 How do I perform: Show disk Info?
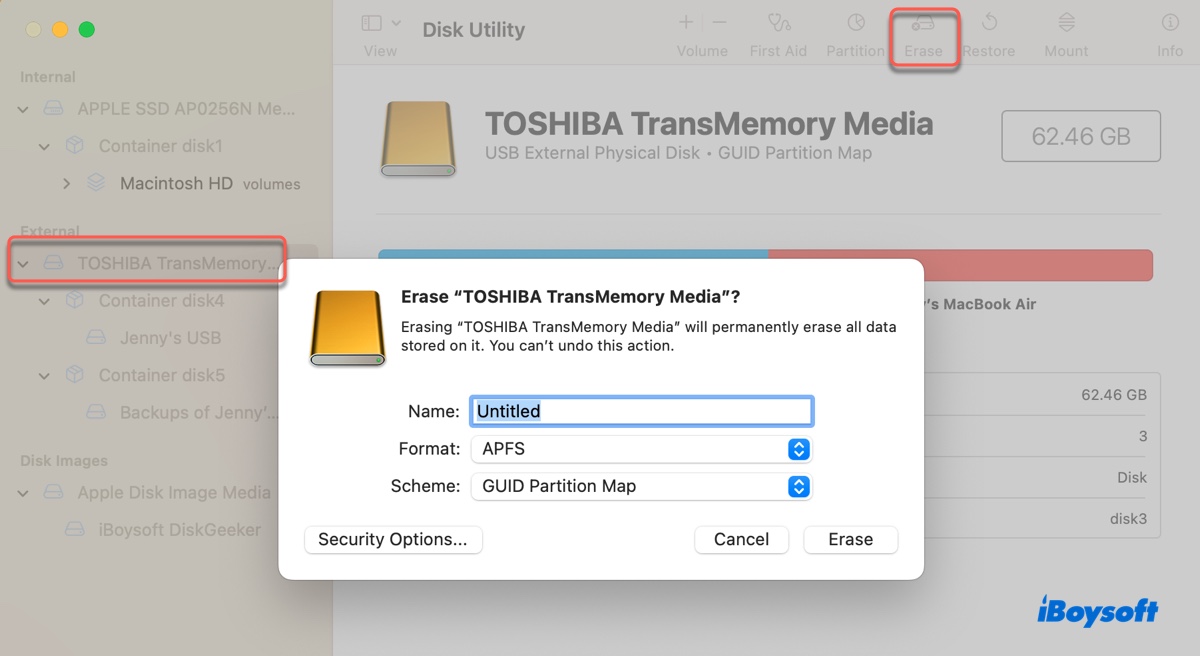(1169, 24)
